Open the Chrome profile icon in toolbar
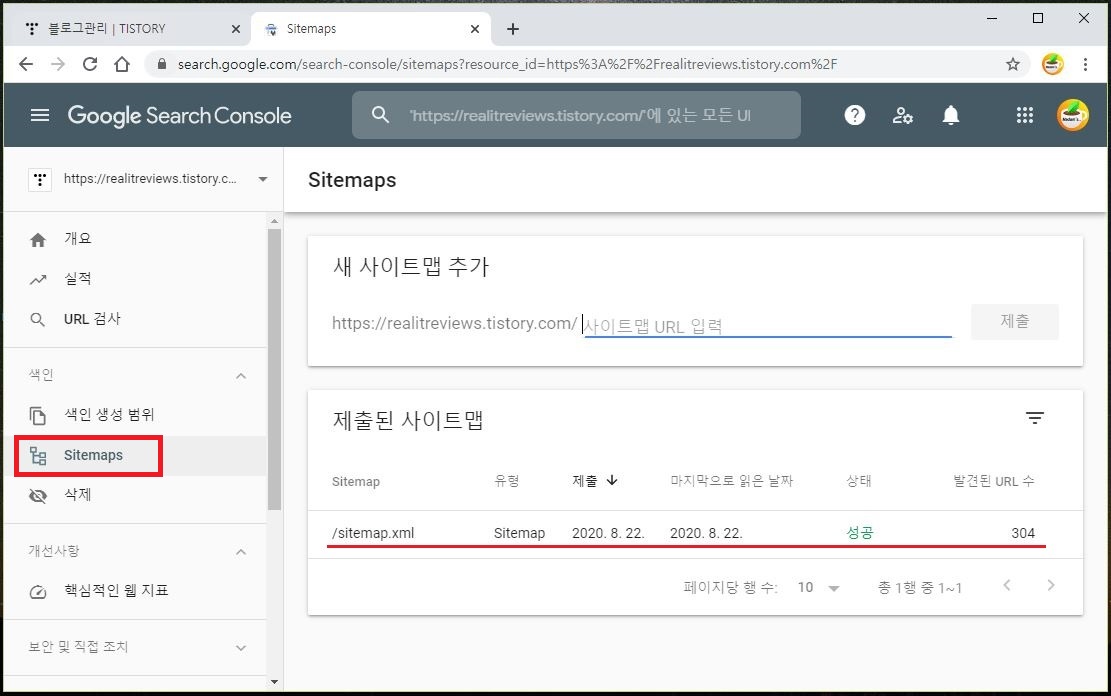Image resolution: width=1111 pixels, height=696 pixels. [x=1052, y=64]
